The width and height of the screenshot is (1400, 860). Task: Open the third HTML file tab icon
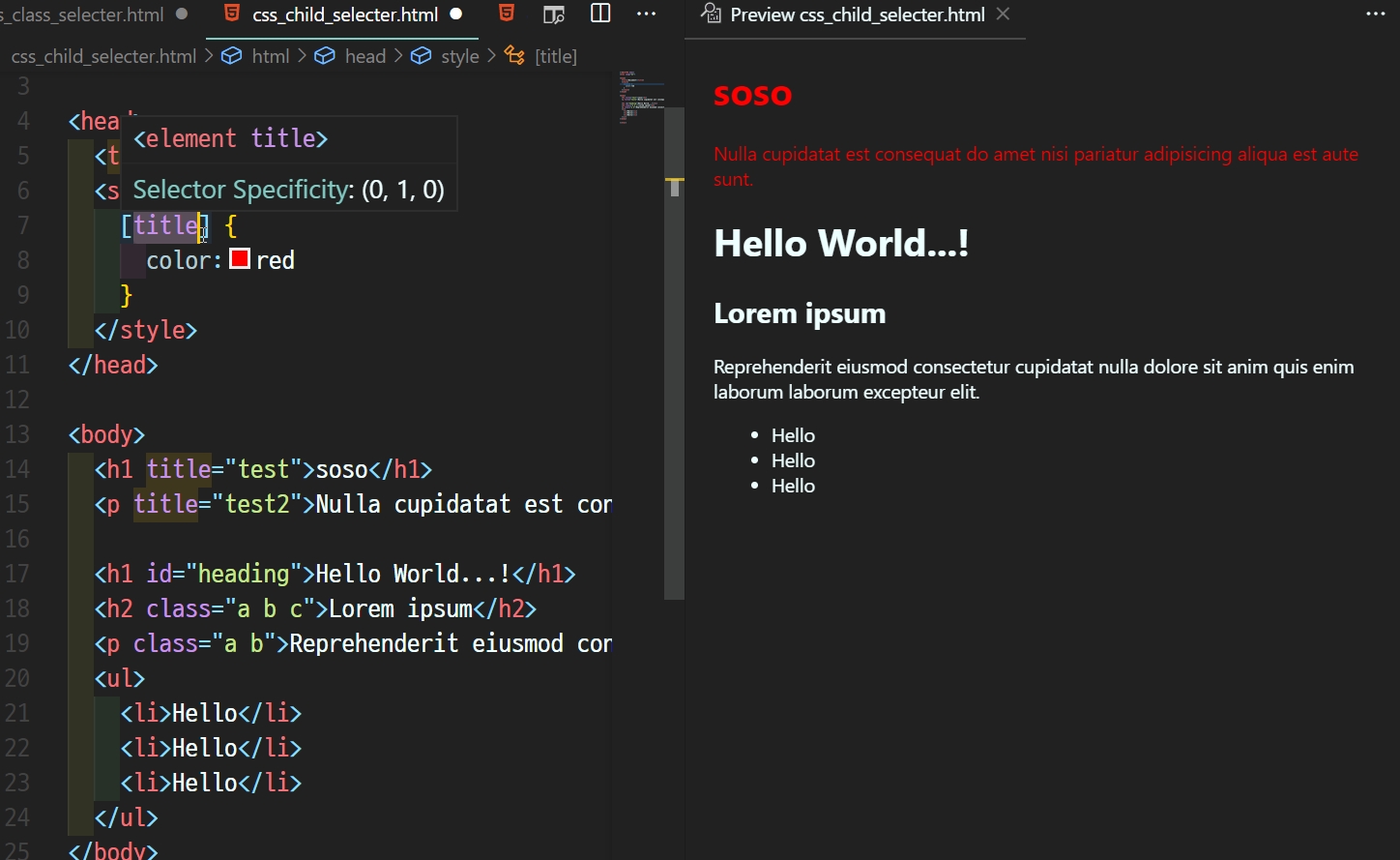507,14
